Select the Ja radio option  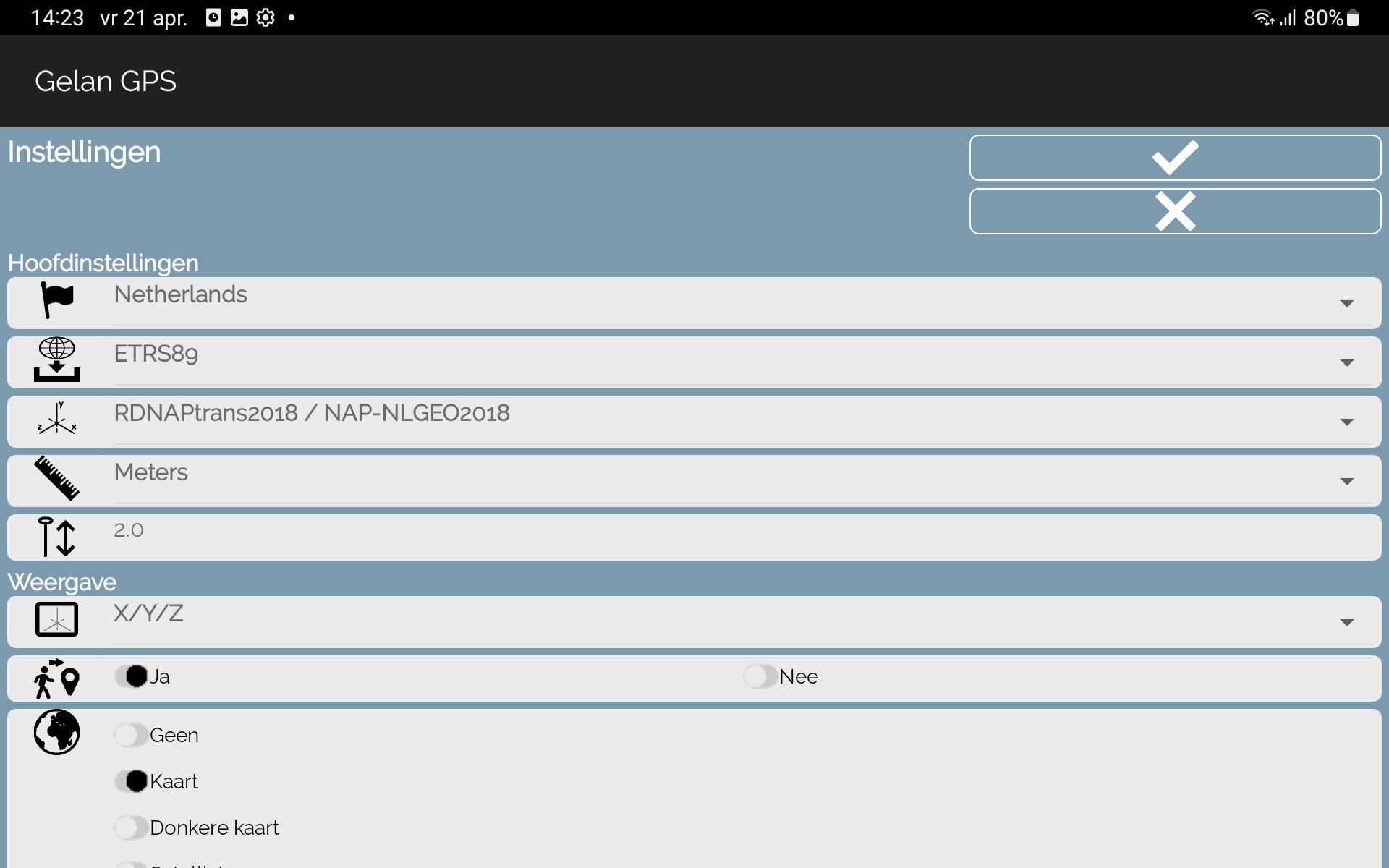click(143, 676)
